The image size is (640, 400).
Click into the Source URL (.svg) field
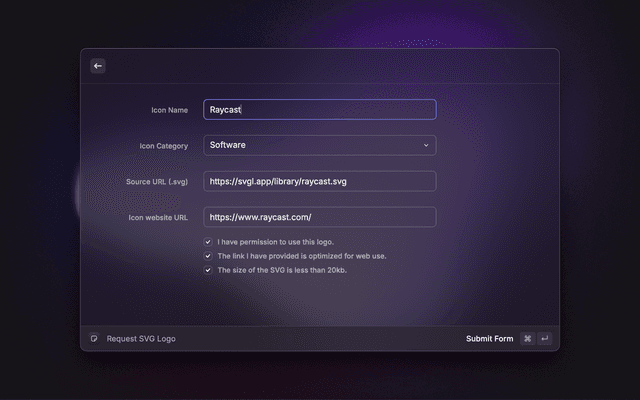319,181
